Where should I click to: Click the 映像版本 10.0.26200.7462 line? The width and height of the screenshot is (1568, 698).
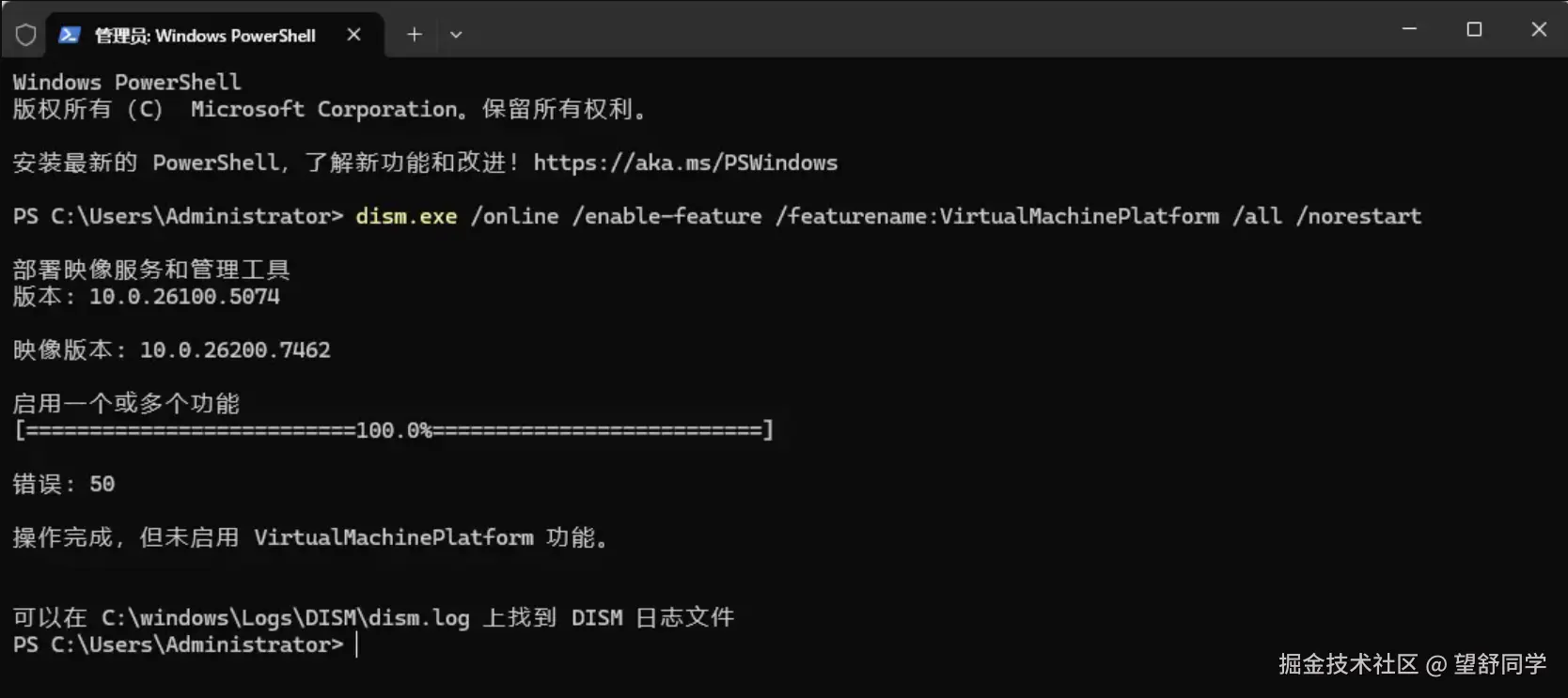pos(172,350)
